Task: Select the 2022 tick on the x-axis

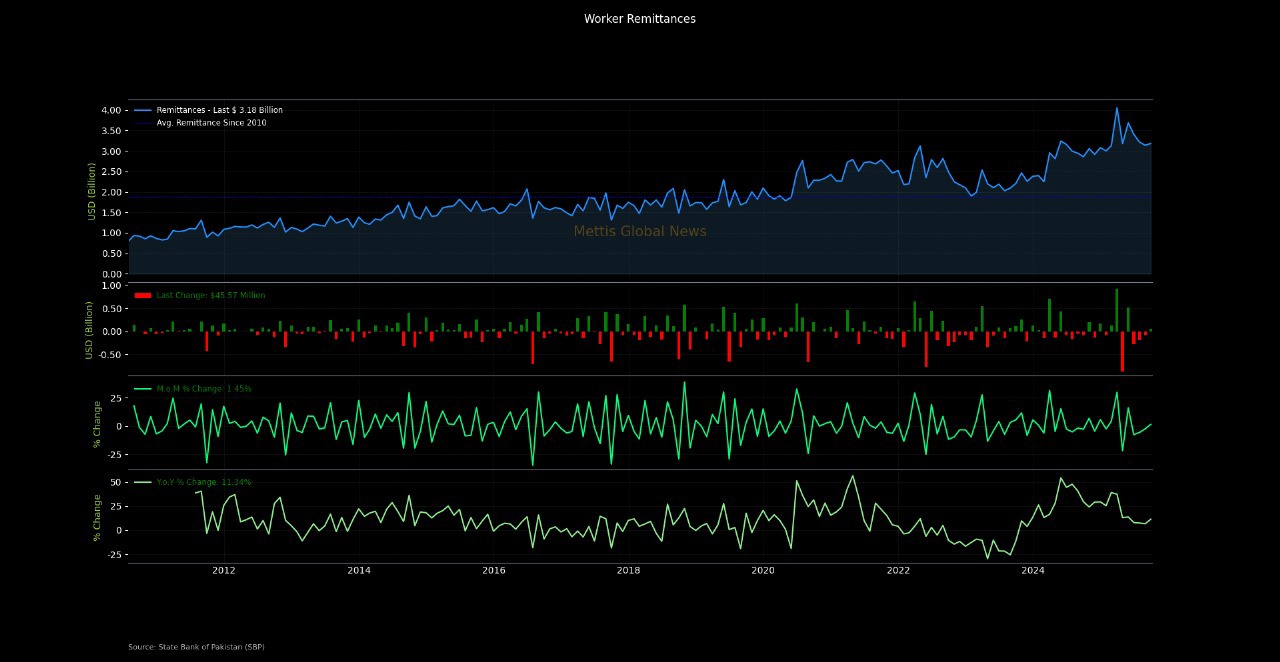Action: coord(898,571)
